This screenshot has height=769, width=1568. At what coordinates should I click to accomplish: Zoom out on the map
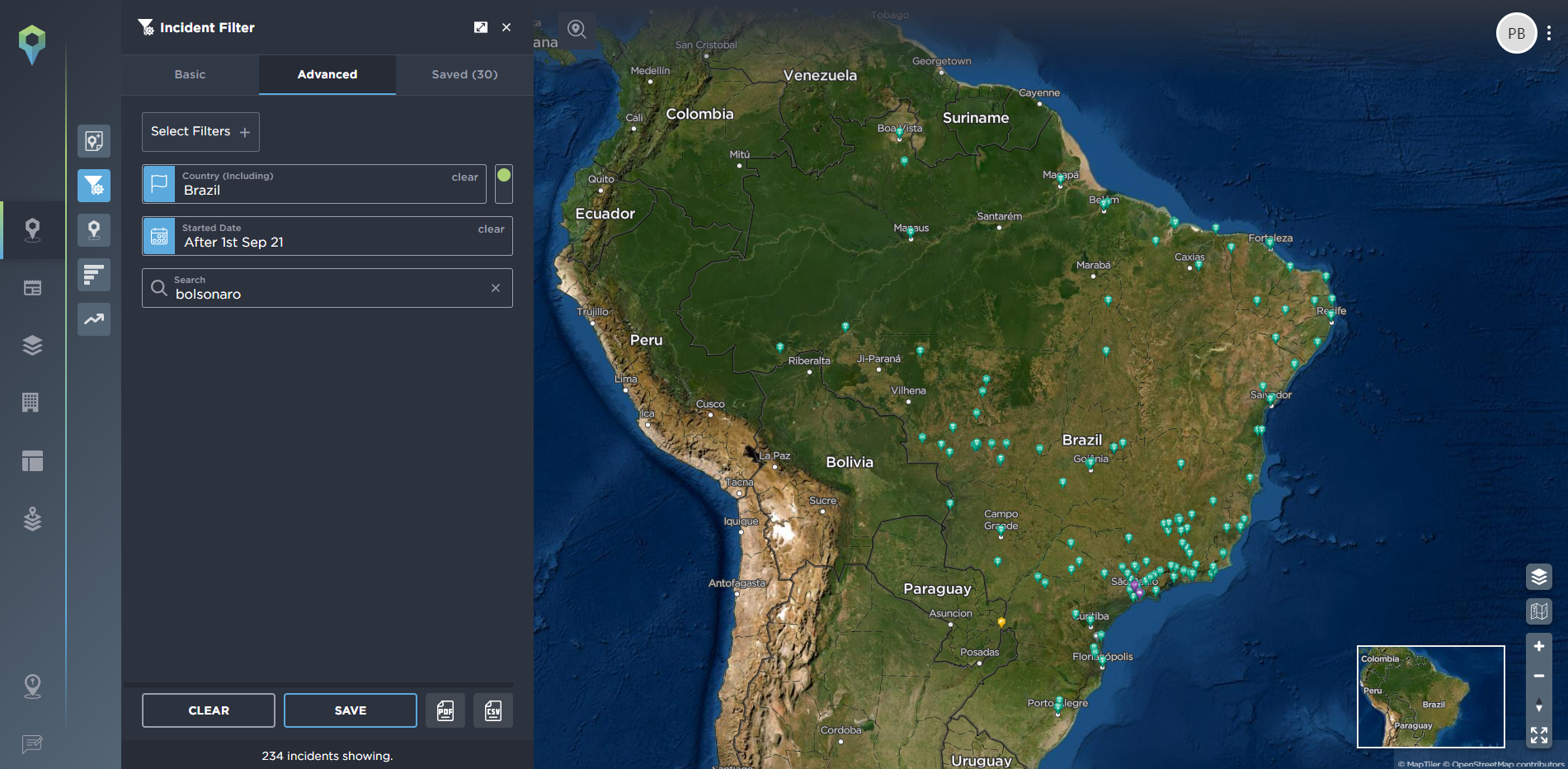(1539, 676)
